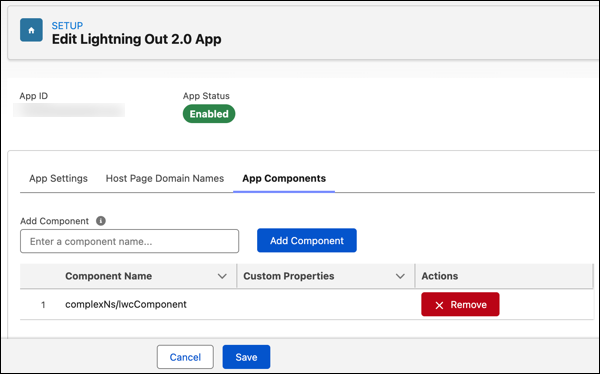Switch to the Host Page Domain Names tab

click(x=165, y=178)
